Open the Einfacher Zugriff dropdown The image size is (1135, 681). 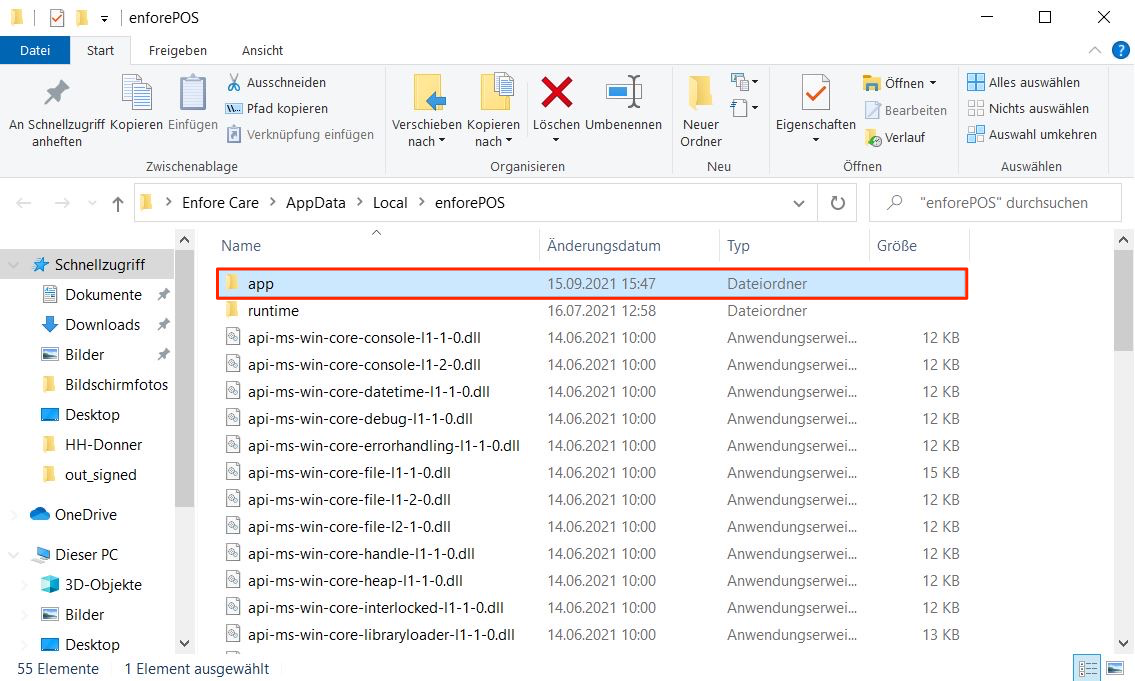pos(744,109)
